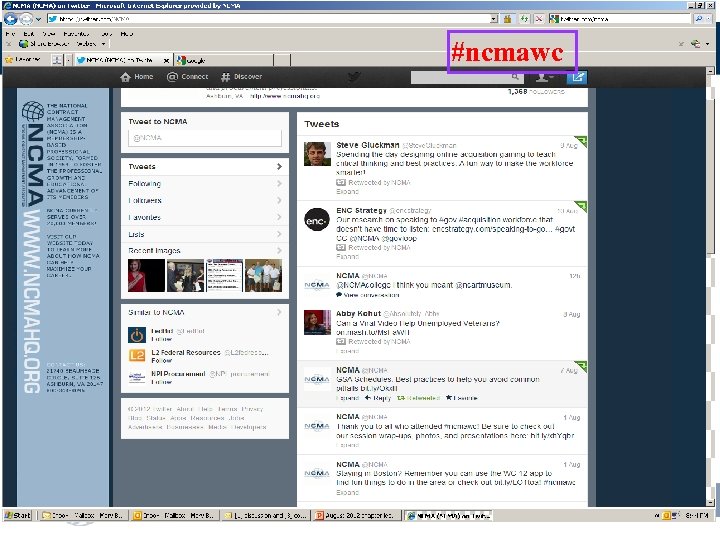Open the red dress recent image thumbnail
The height and width of the screenshot is (540, 720).
pyautogui.click(x=146, y=276)
